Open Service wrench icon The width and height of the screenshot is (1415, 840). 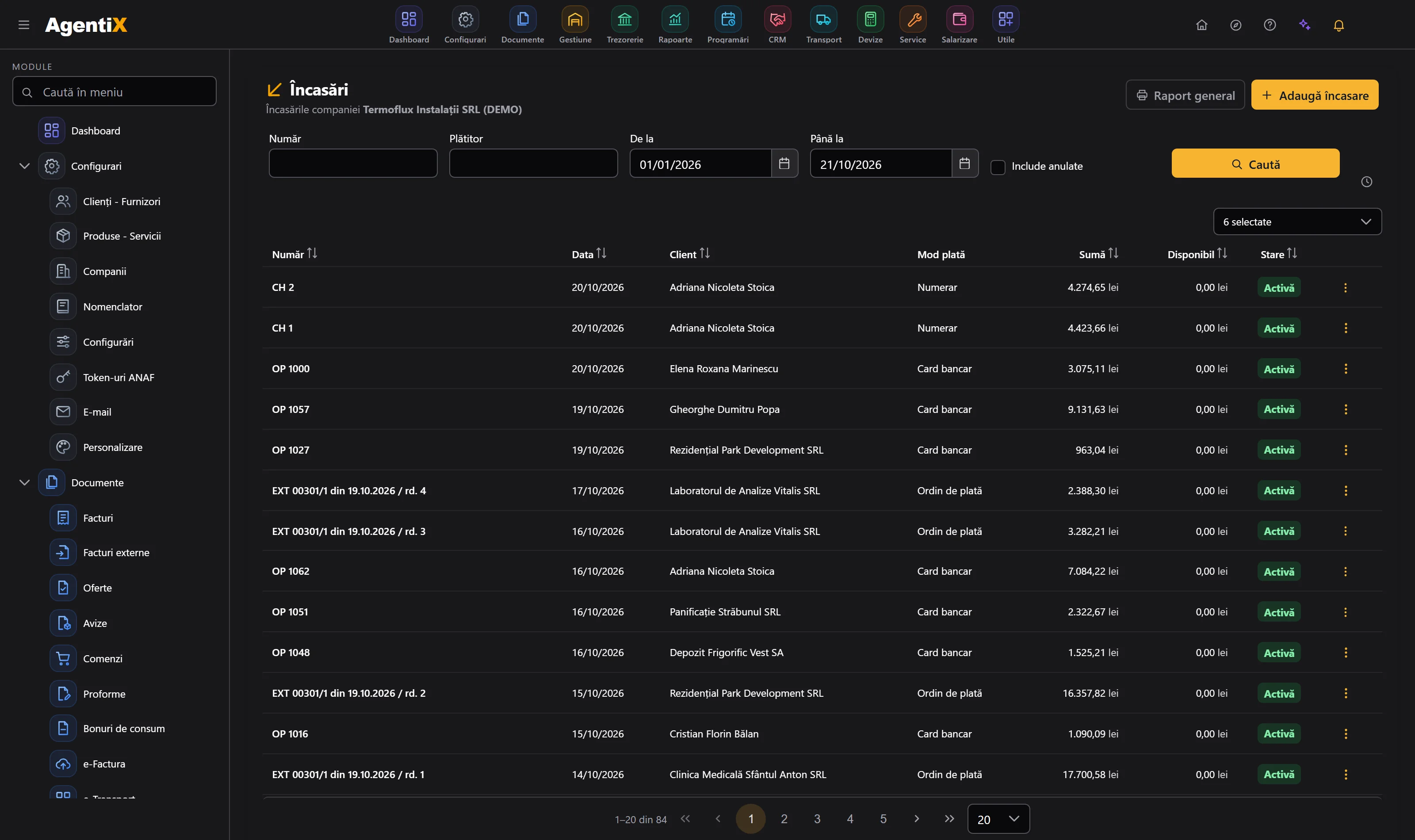[913, 20]
